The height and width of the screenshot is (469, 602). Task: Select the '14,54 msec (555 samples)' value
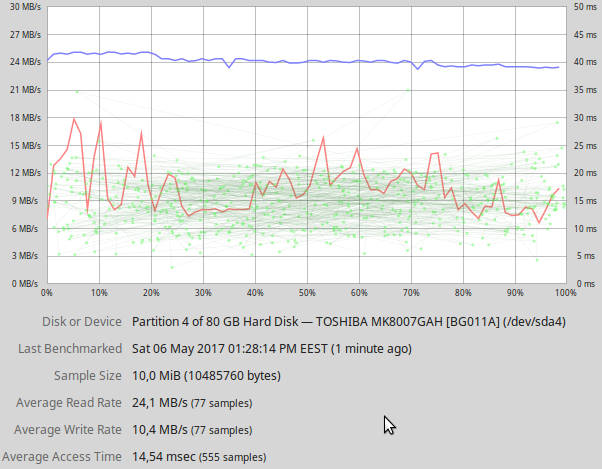click(x=199, y=457)
